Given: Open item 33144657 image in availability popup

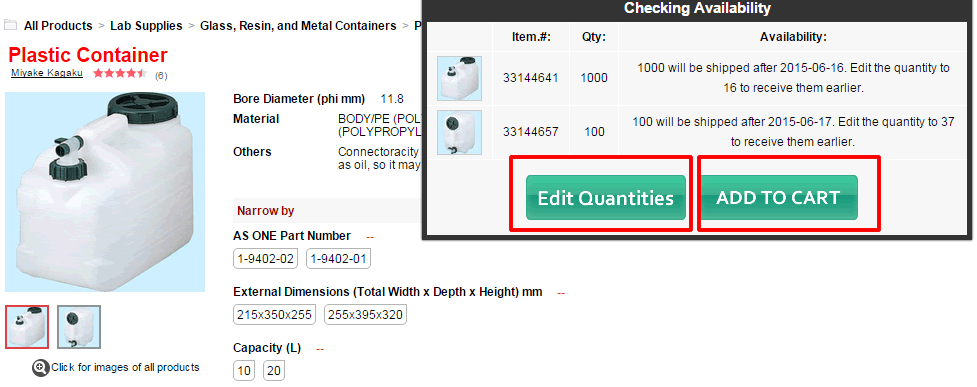Looking at the screenshot, I should click(x=459, y=132).
